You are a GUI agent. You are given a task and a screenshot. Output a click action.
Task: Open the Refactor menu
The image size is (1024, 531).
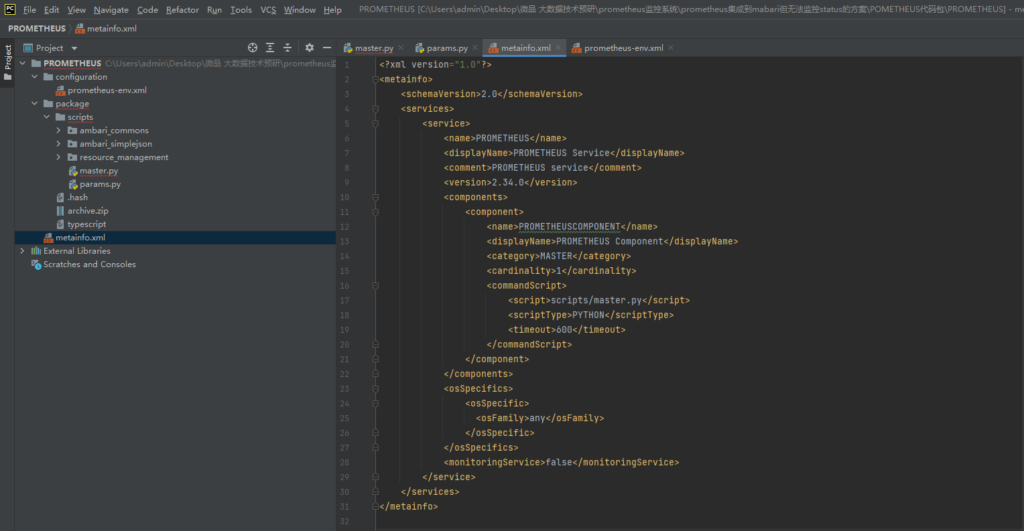click(182, 10)
